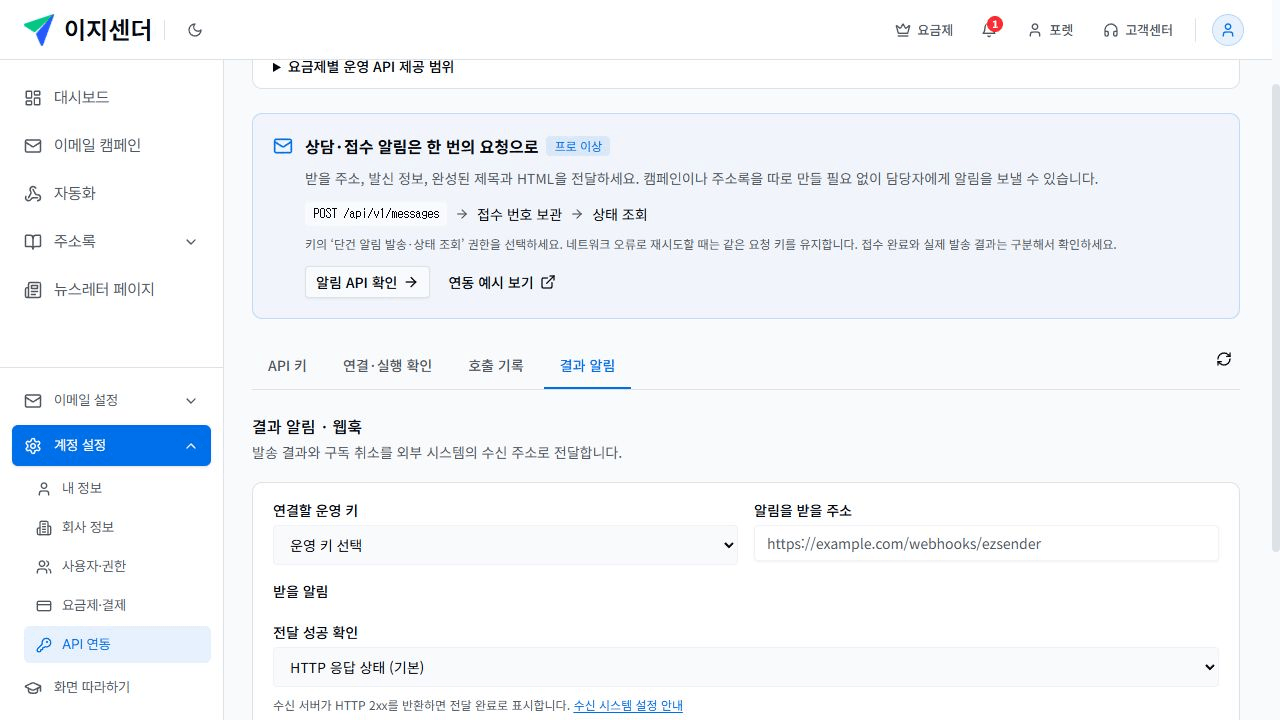Expand 요금제별 운영 API 제공 범위
Viewport: 1280px width, 720px height.
[363, 67]
